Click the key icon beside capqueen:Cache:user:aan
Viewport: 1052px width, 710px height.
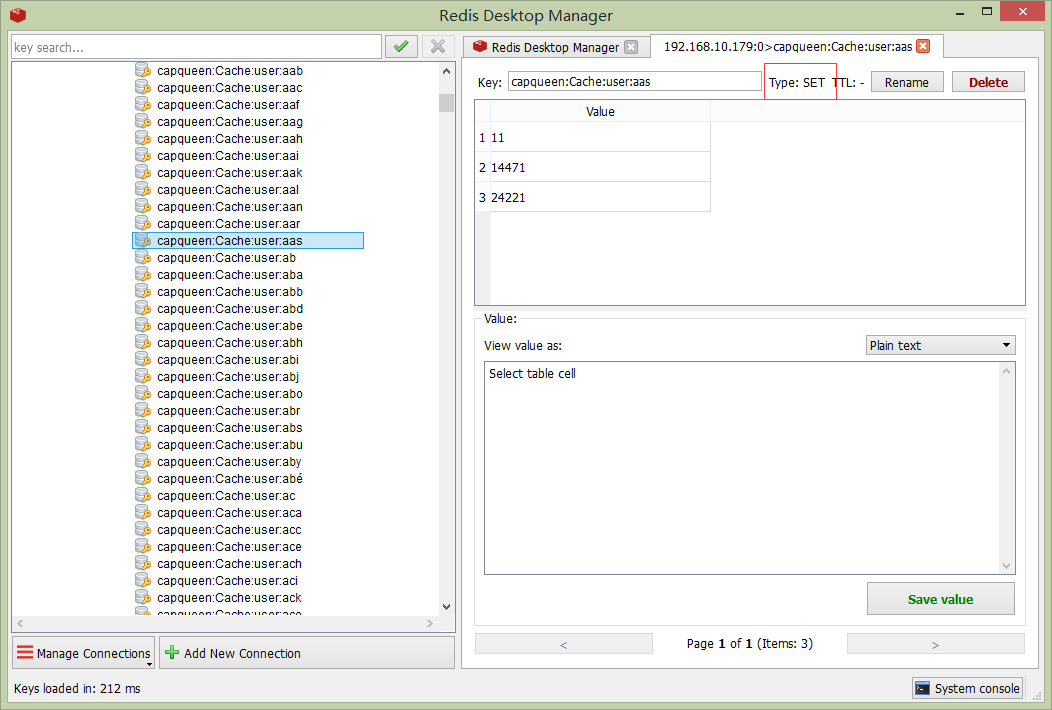[142, 207]
